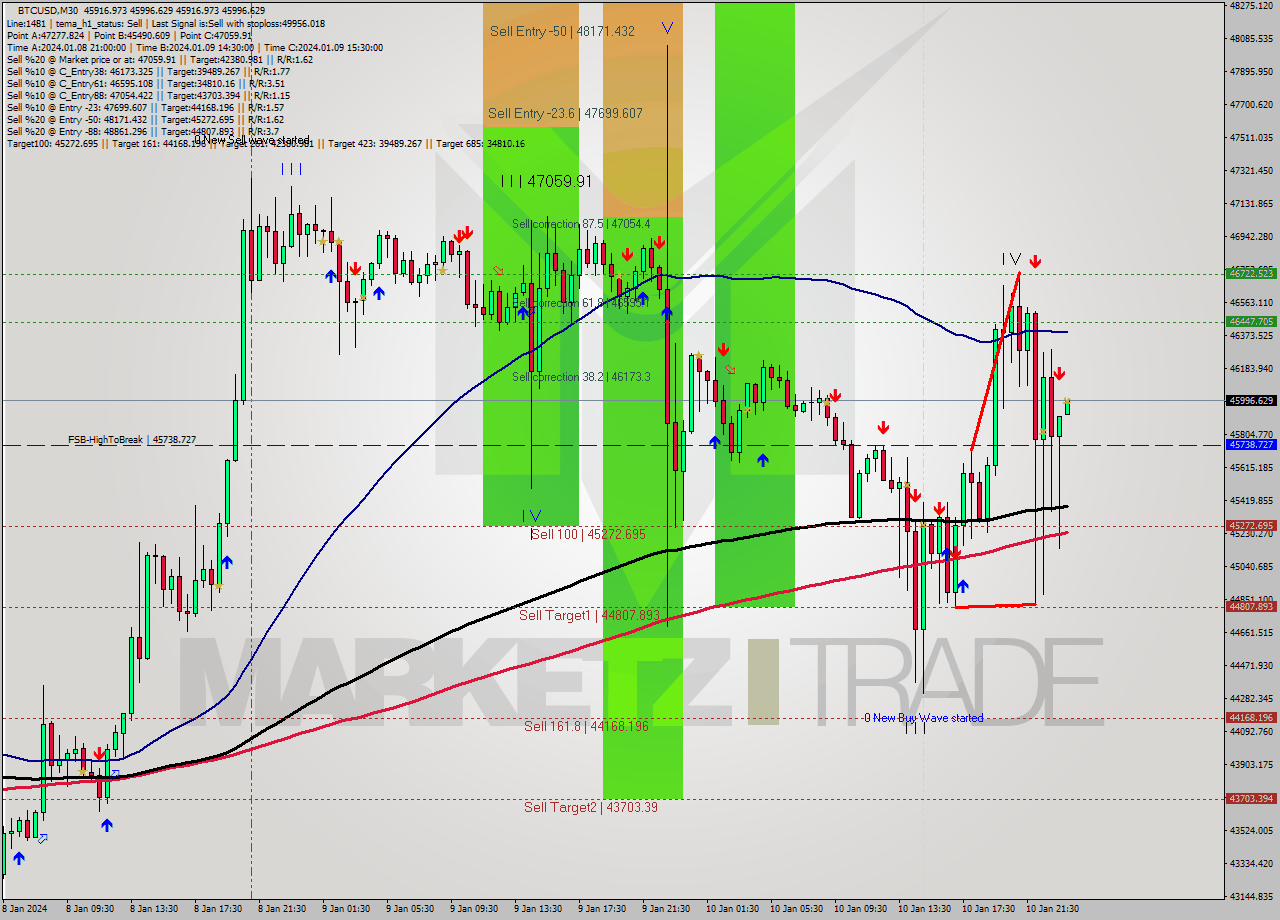1280x920 pixels.
Task: Select the 'Sell 100 | 45272.695' chart label
Action: coord(588,534)
